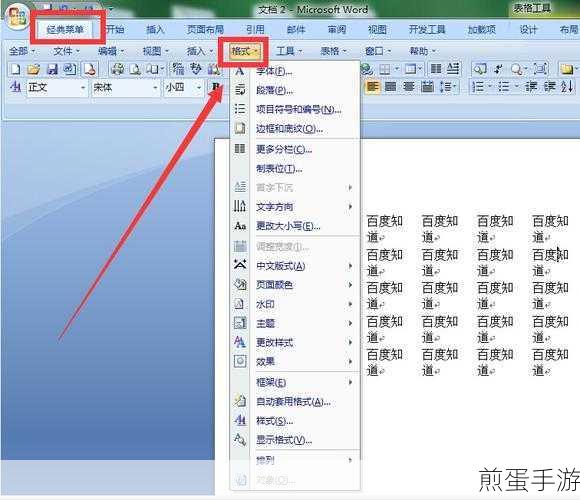Open the 文件 classic menu dropdown

click(x=67, y=51)
